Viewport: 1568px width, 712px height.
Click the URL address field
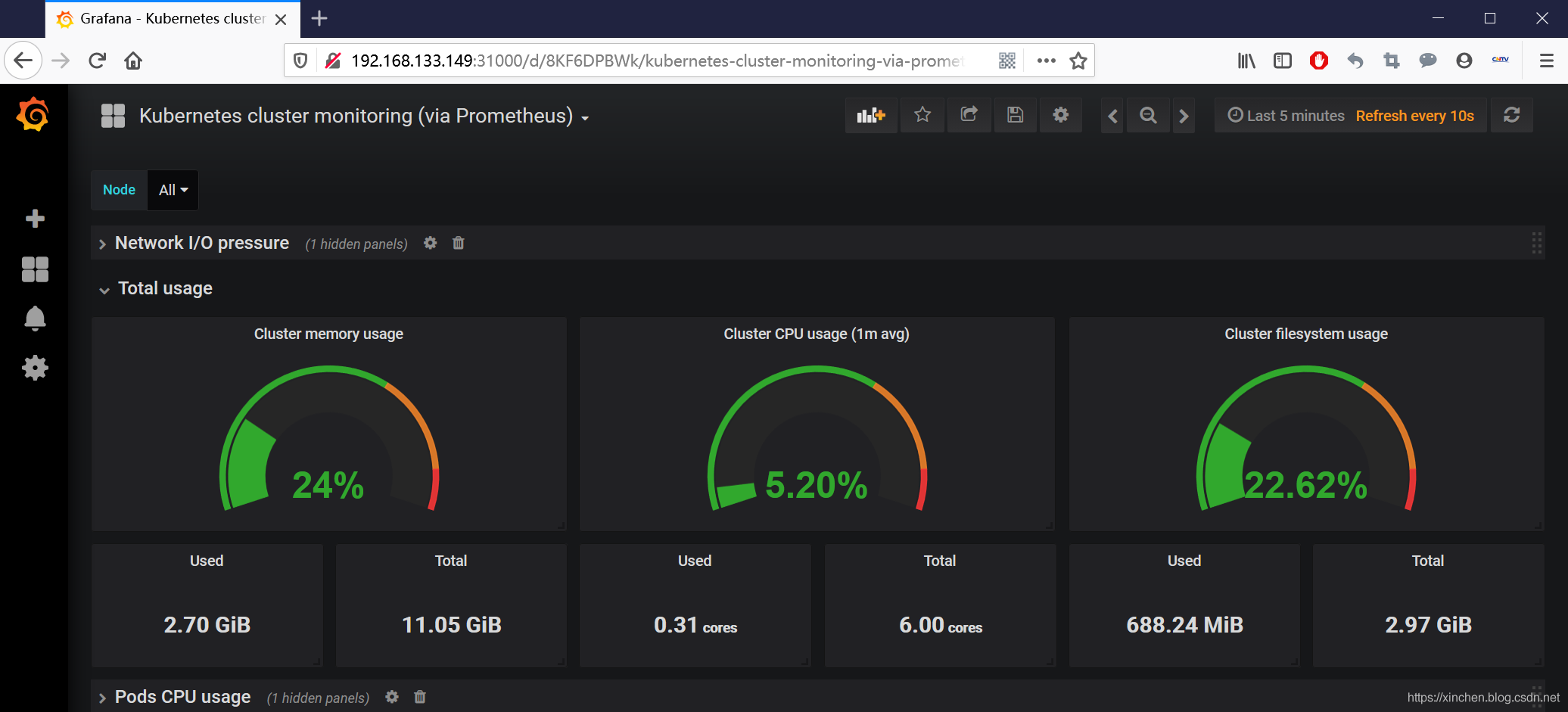tap(657, 61)
